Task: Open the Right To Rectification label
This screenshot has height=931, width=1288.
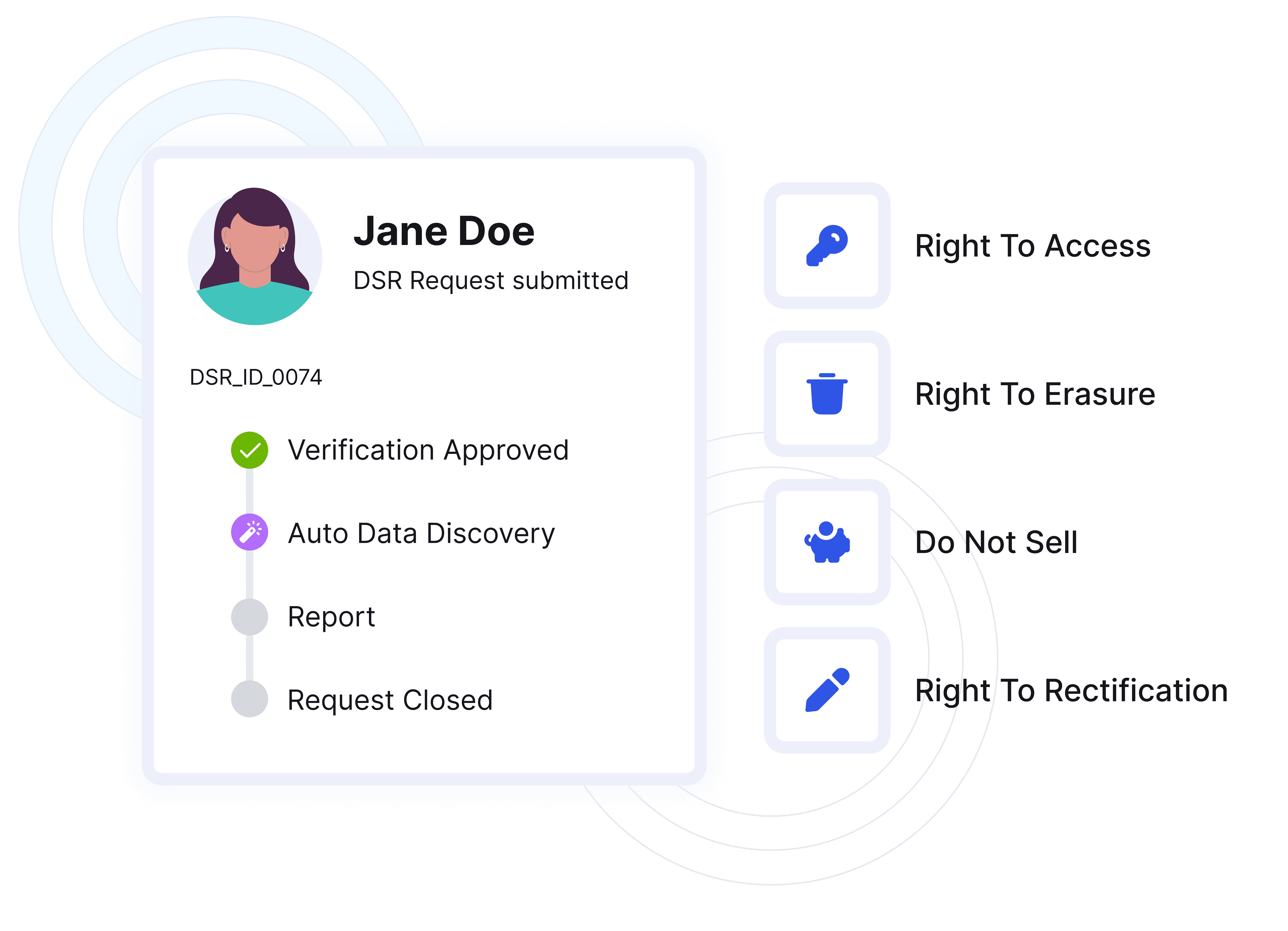Action: (1071, 691)
